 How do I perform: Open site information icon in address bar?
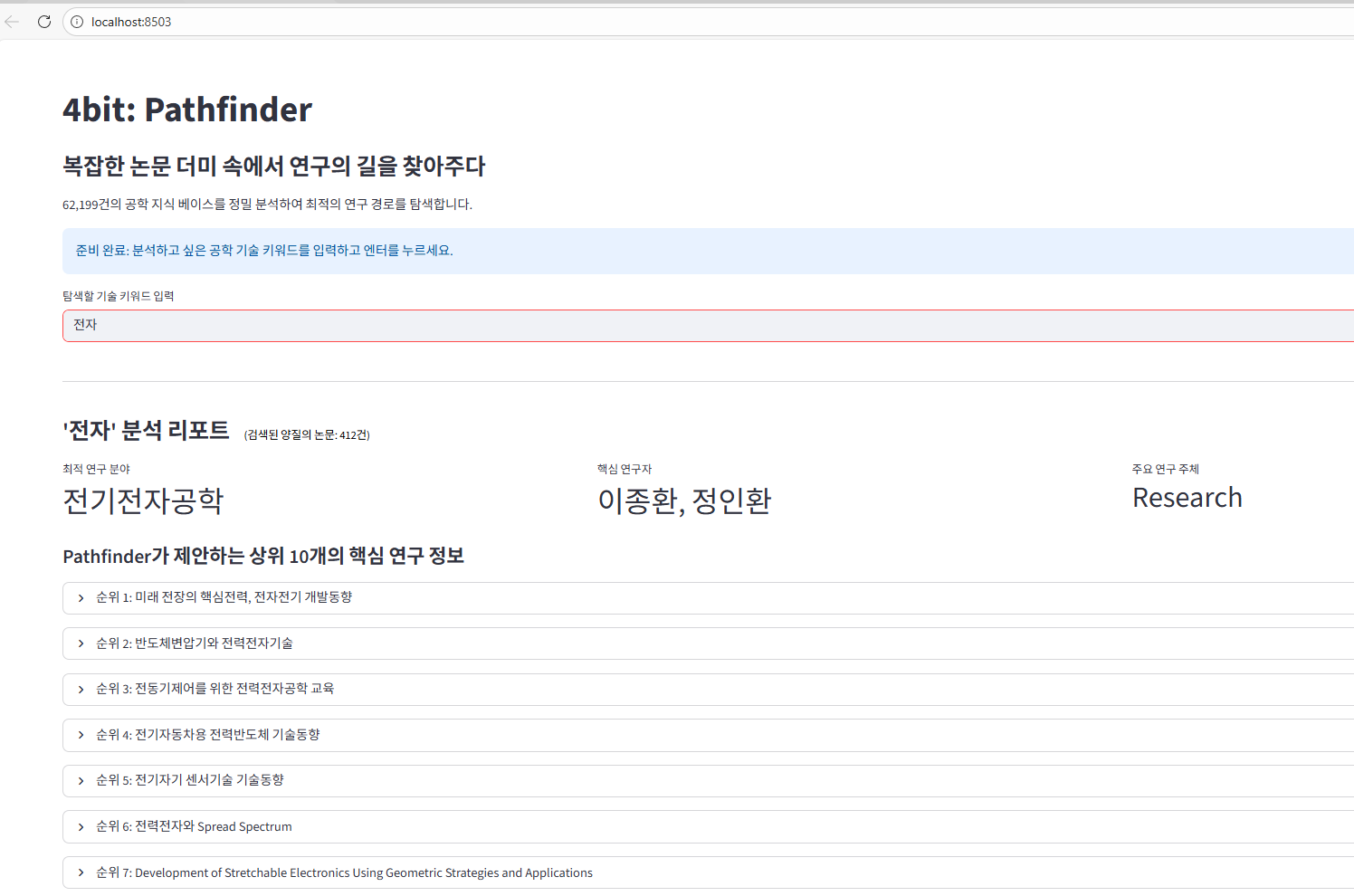pos(77,22)
